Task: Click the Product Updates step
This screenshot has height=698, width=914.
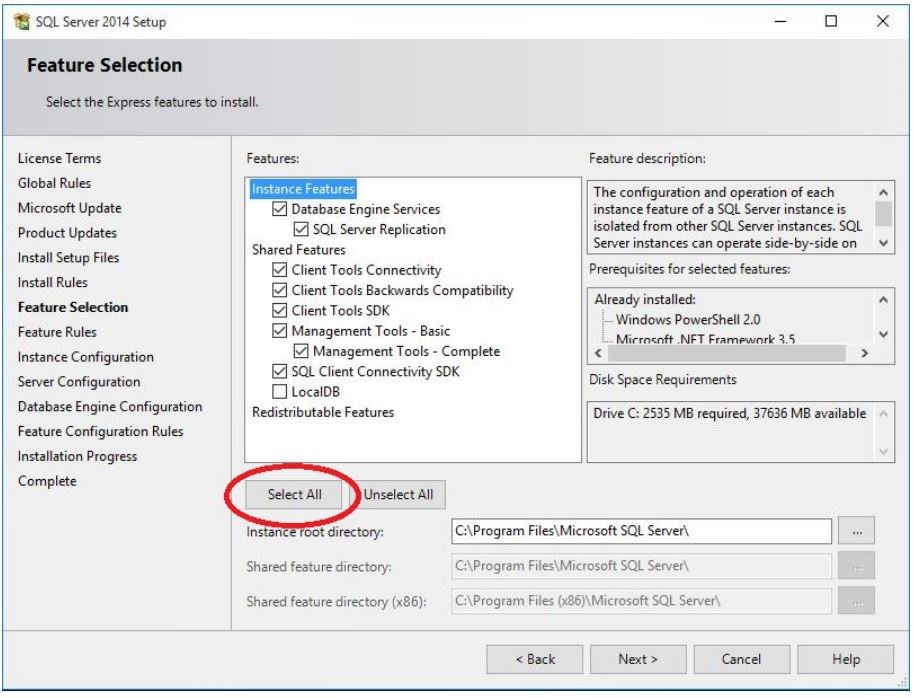Action: tap(67, 233)
